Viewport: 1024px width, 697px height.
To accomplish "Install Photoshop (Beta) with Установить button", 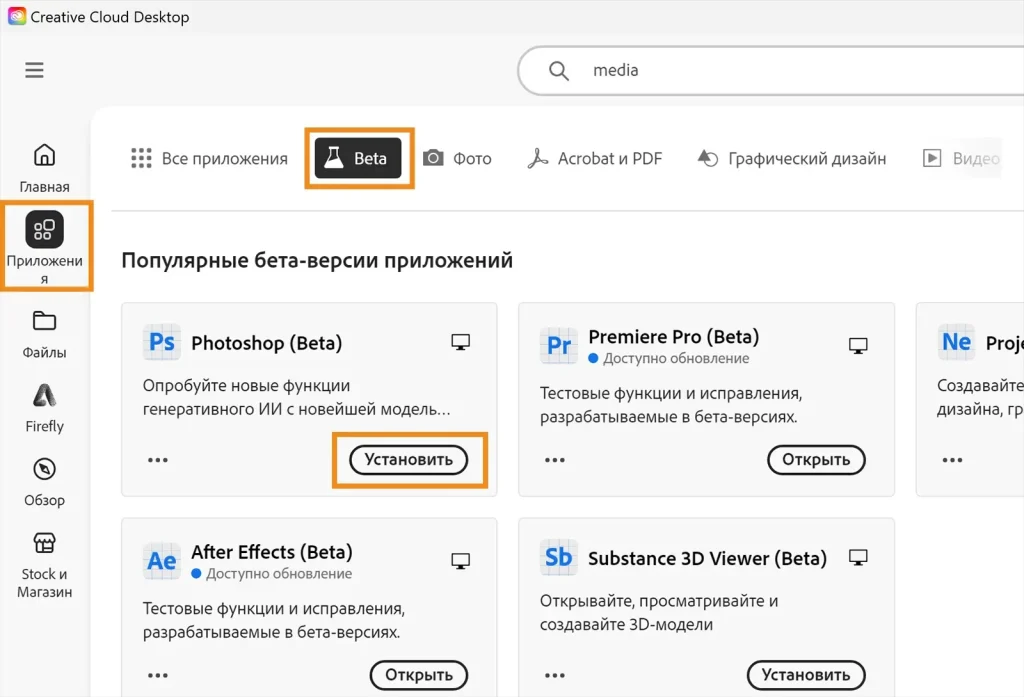I will [409, 460].
